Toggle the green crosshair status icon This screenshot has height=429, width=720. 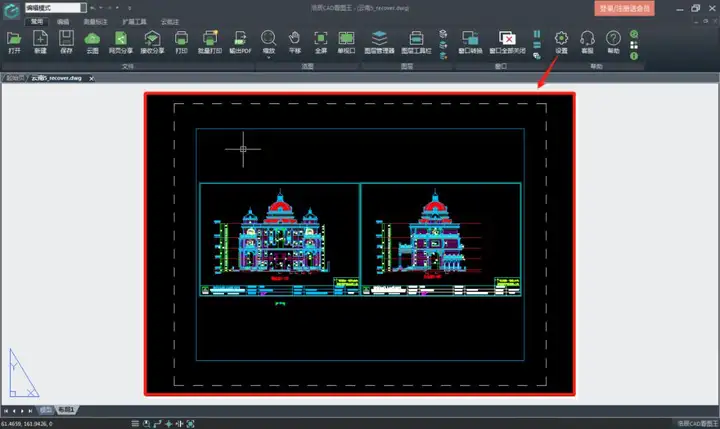tap(168, 423)
